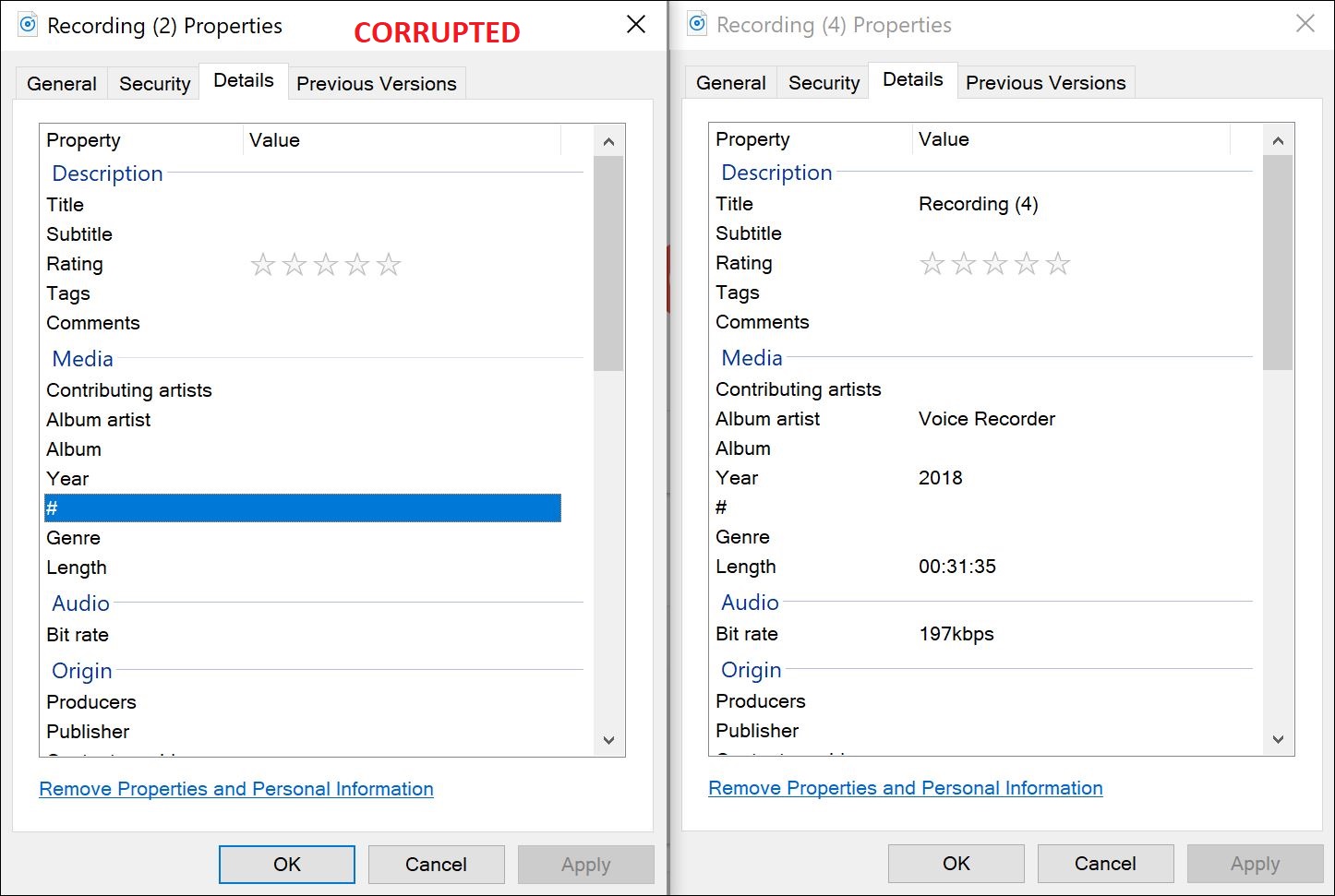The image size is (1335, 896).
Task: Click the Recording (2) Properties title icon
Action: pos(29,25)
